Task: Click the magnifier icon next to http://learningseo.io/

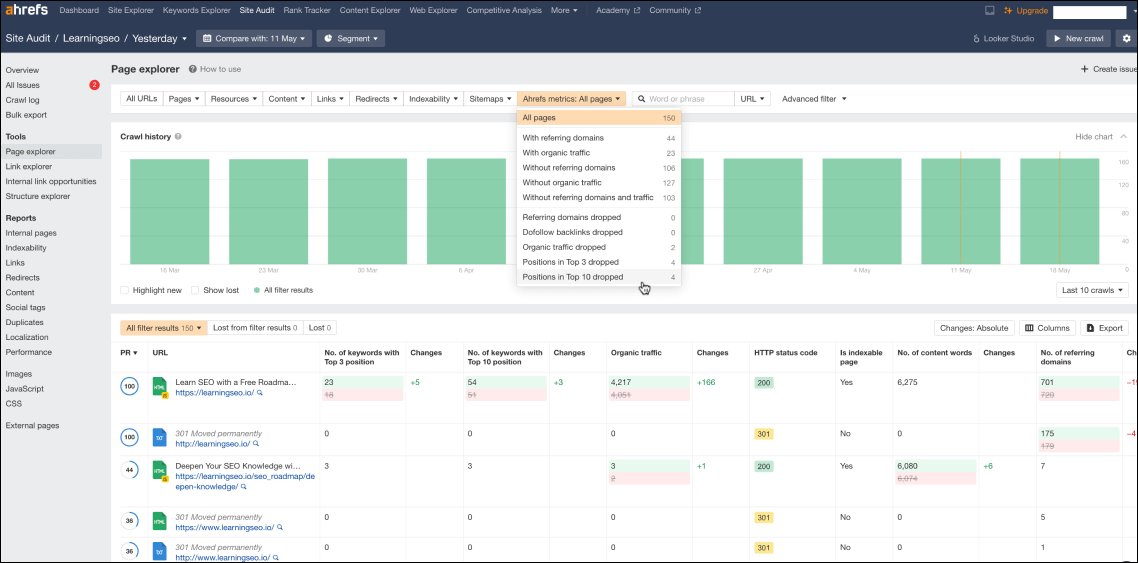Action: pyautogui.click(x=255, y=444)
